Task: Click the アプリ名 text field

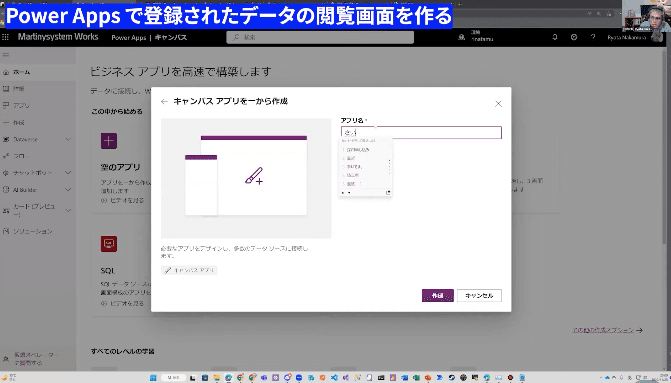Action: (x=421, y=133)
